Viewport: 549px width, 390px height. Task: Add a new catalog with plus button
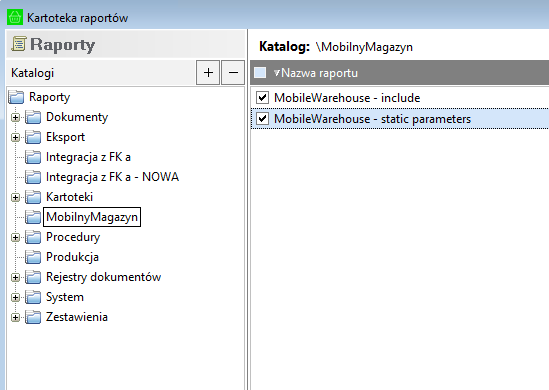[x=208, y=72]
